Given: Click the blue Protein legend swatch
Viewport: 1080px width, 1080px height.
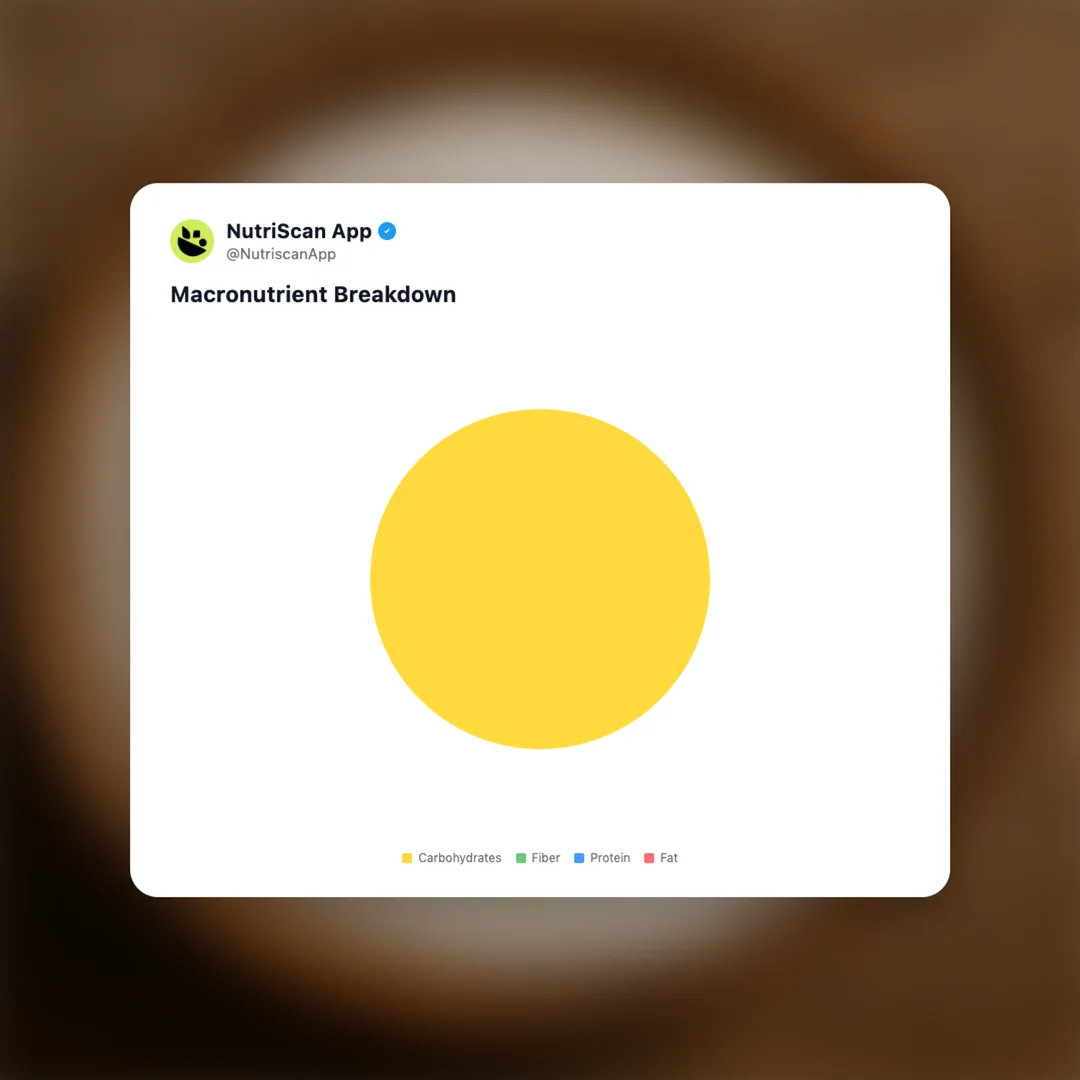Looking at the screenshot, I should (x=579, y=858).
